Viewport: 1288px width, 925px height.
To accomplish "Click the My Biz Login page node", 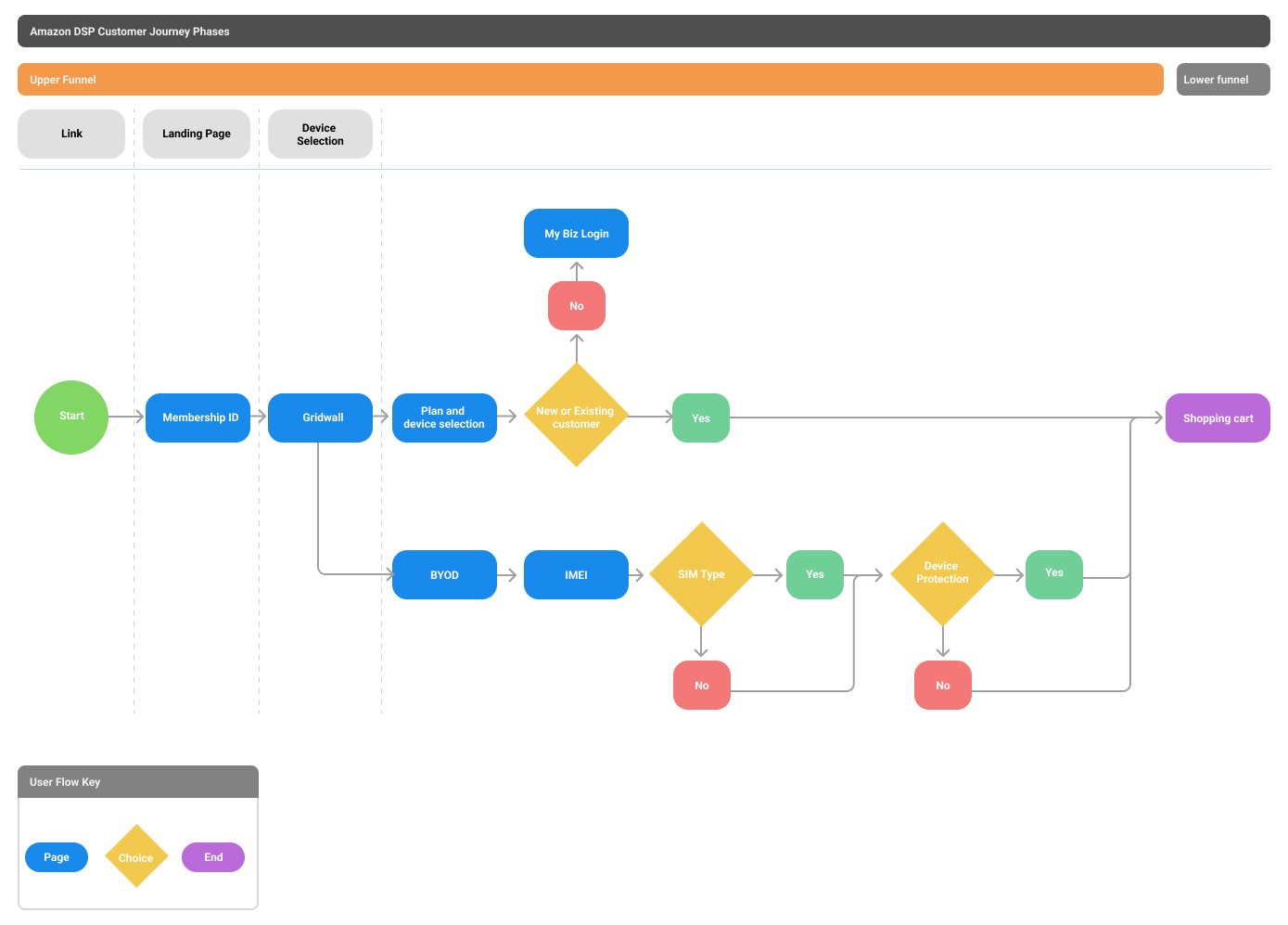I will [576, 234].
